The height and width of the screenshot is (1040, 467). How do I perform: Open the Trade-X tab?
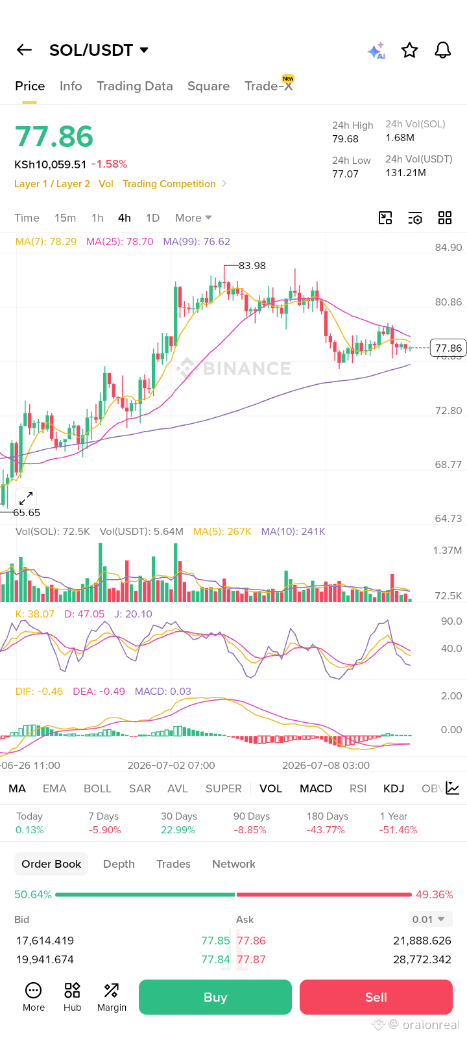pyautogui.click(x=269, y=86)
